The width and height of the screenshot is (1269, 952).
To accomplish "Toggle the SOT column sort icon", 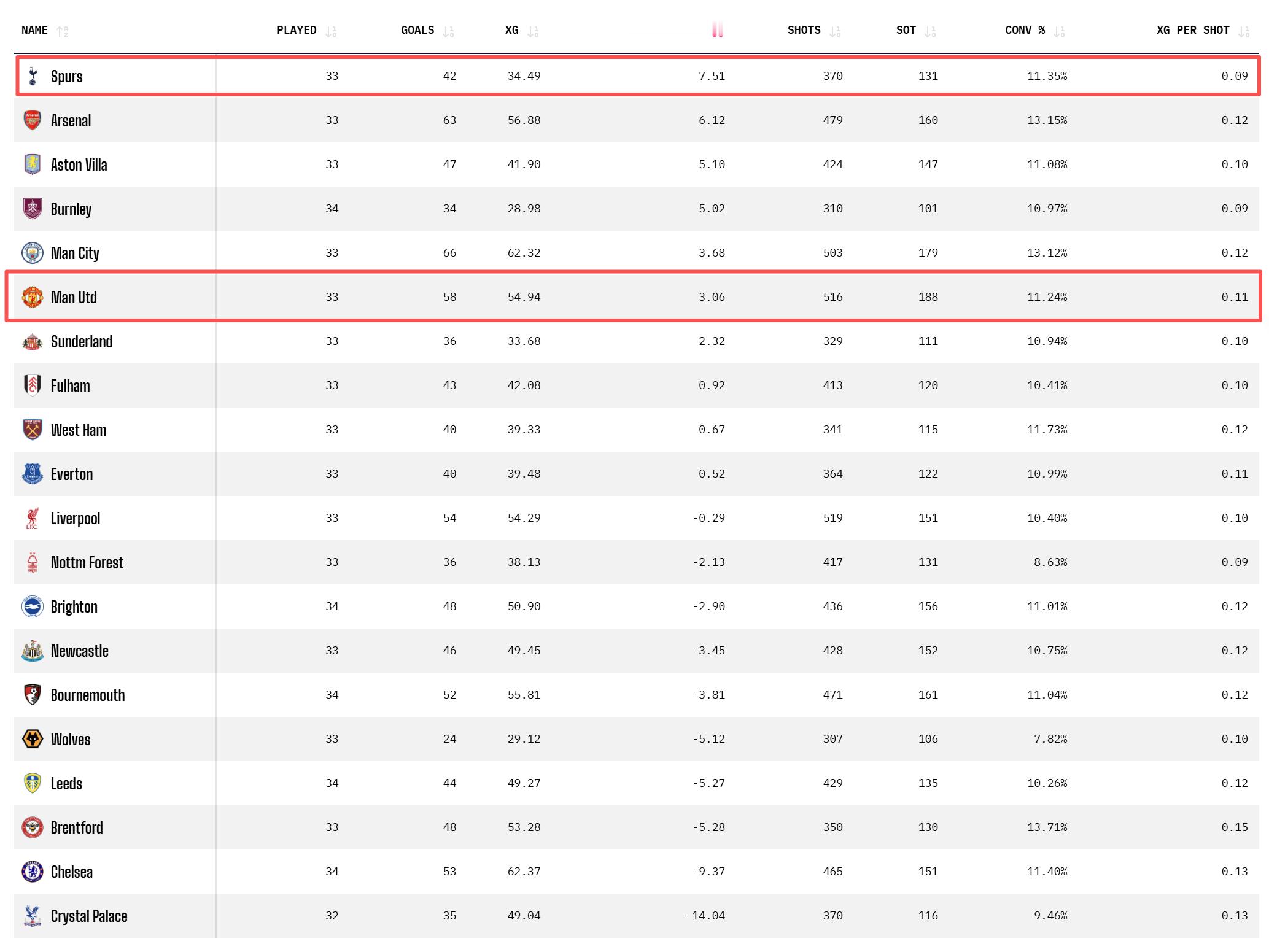I will (930, 31).
